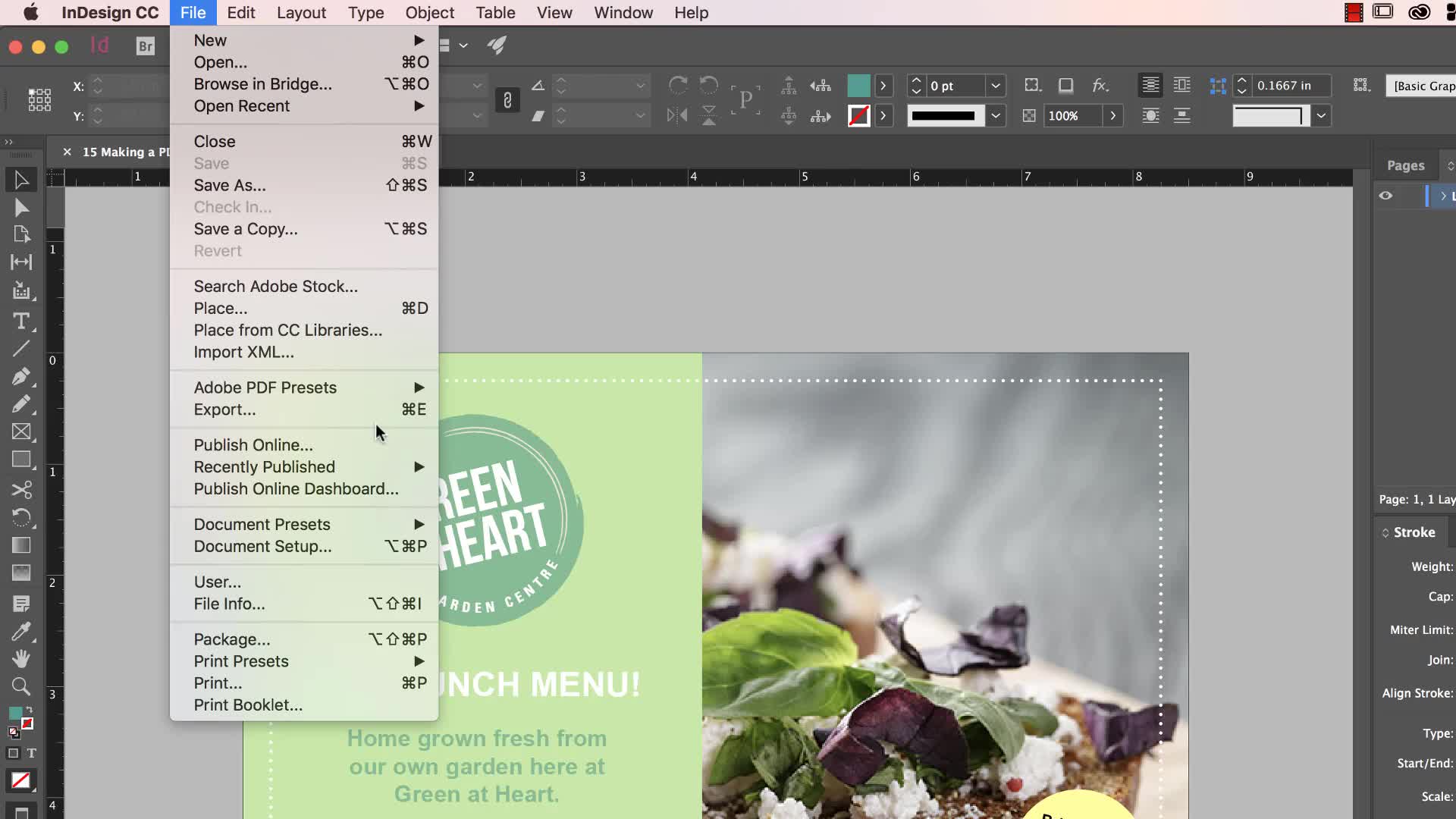Choose Export from the File menu
This screenshot has height=819, width=1456.
[304, 409]
